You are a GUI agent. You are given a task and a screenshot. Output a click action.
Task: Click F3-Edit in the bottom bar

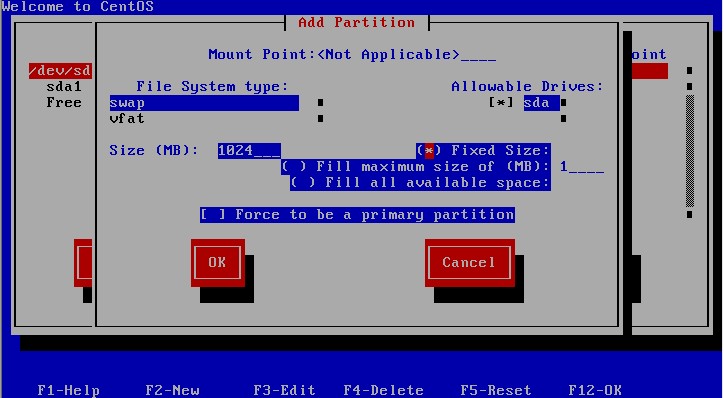coord(284,390)
